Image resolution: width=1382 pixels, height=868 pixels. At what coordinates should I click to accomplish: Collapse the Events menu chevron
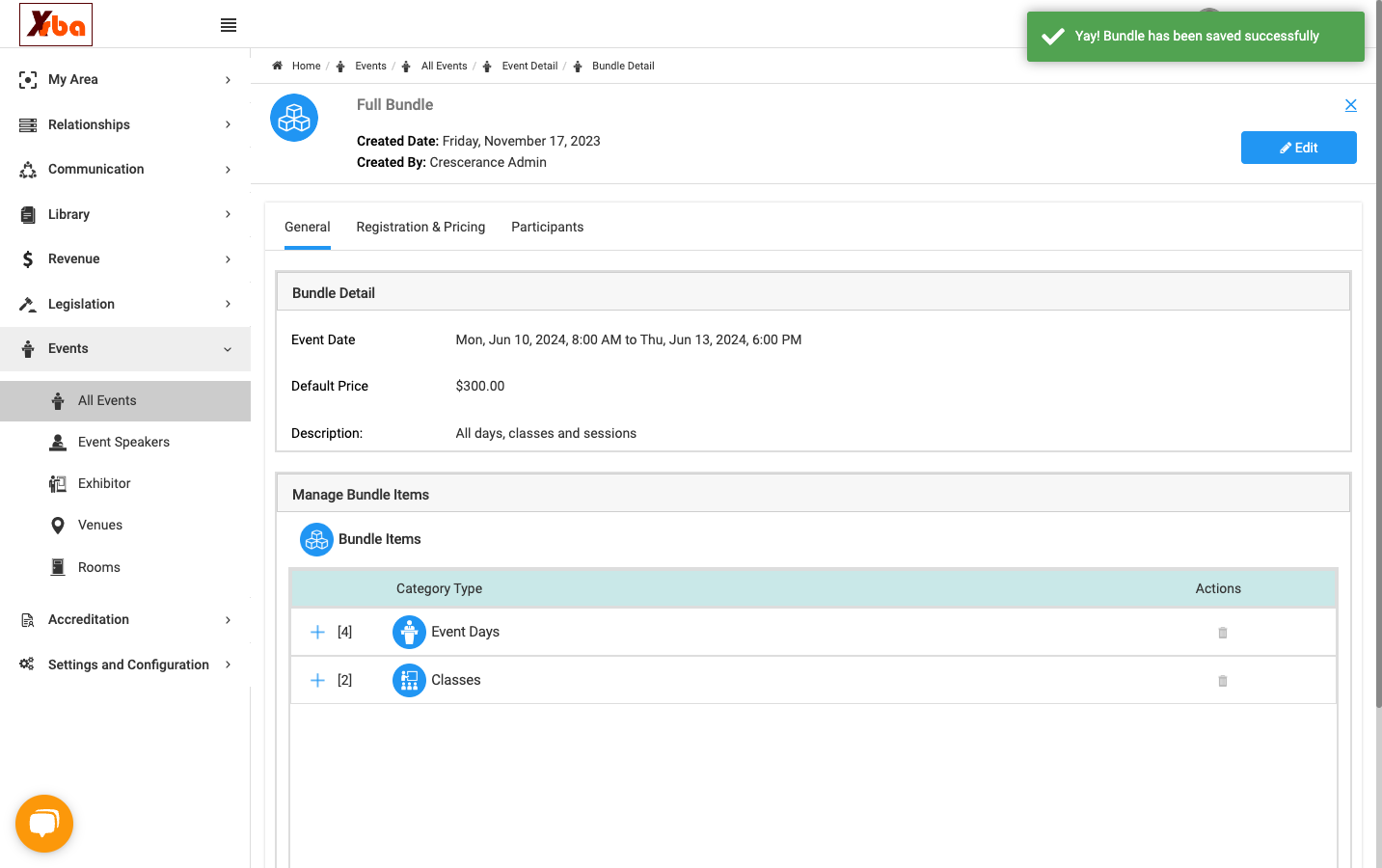[228, 349]
